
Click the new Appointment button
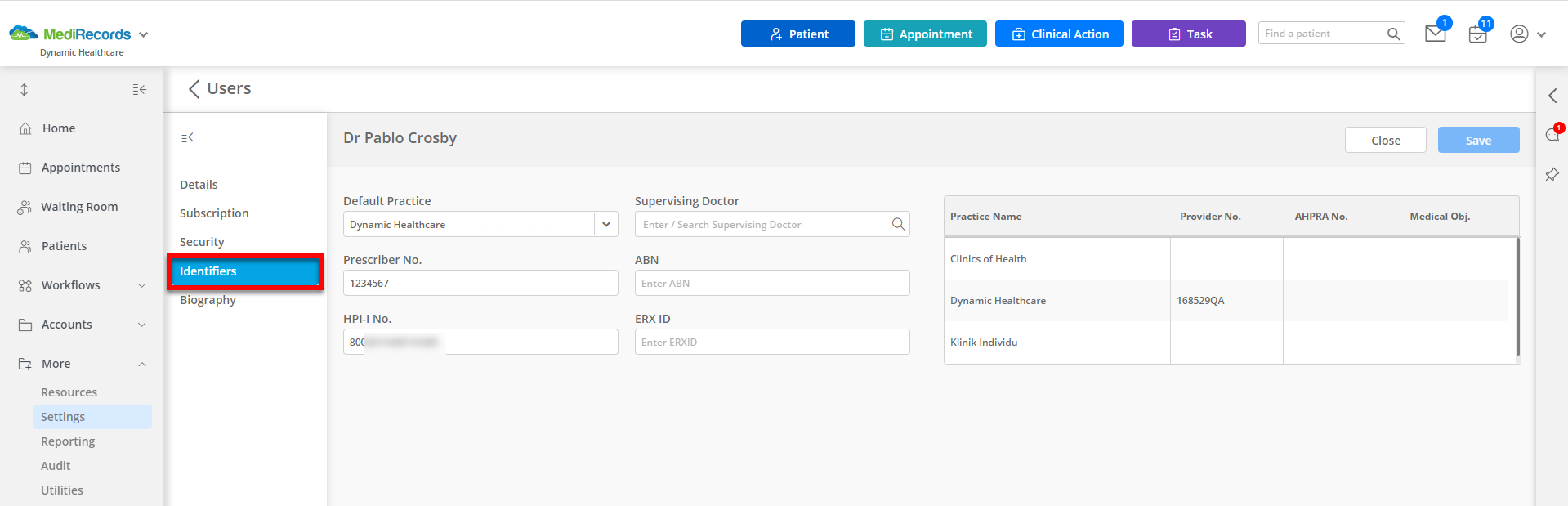pyautogui.click(x=925, y=34)
